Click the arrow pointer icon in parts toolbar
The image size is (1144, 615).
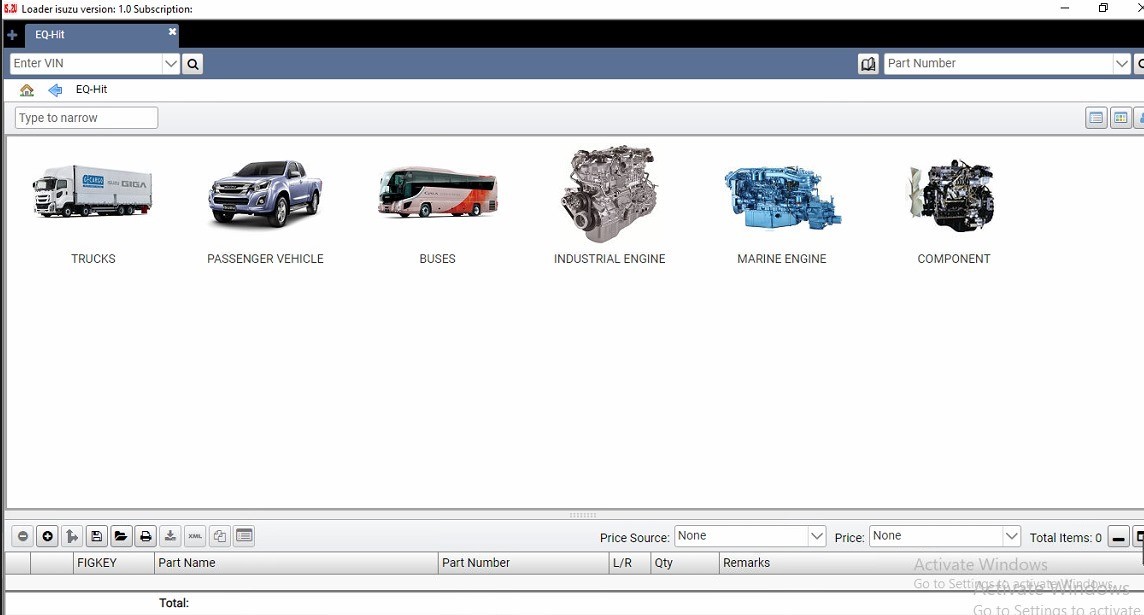click(72, 536)
